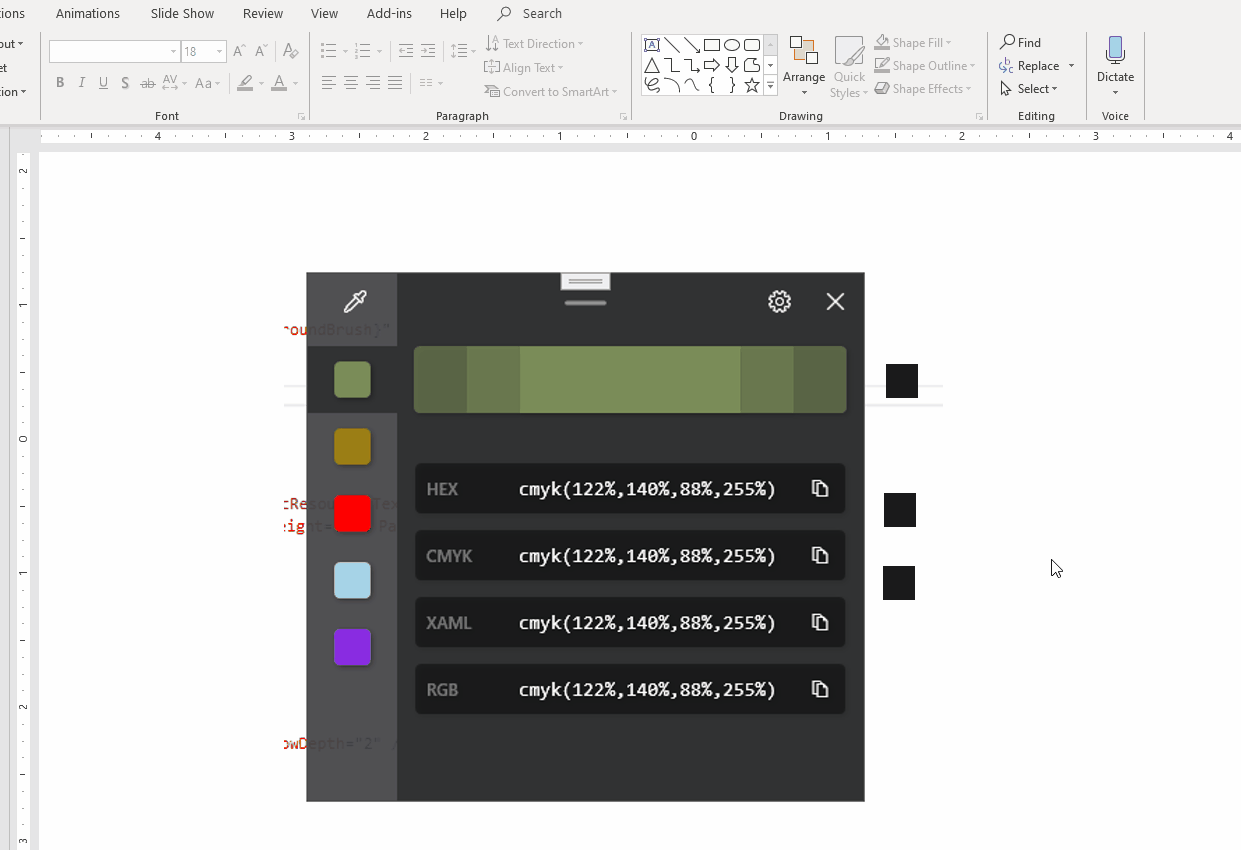Copy the CMYK row color value
1241x850 pixels.
coord(820,556)
